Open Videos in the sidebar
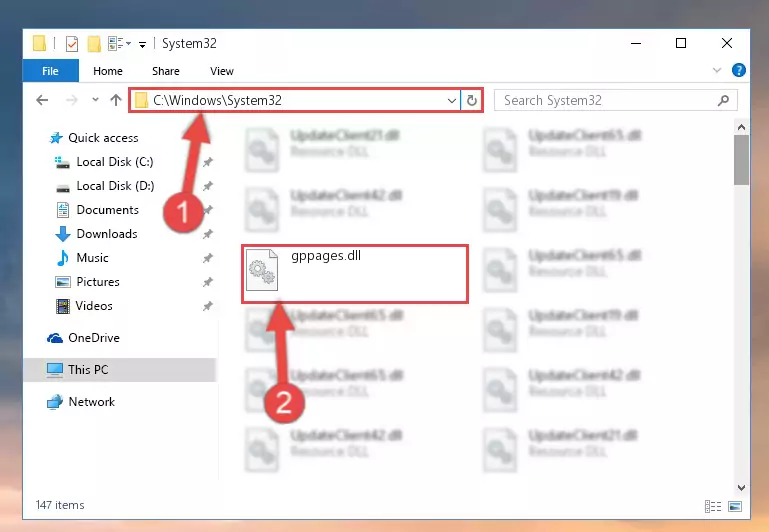 pyautogui.click(x=94, y=306)
